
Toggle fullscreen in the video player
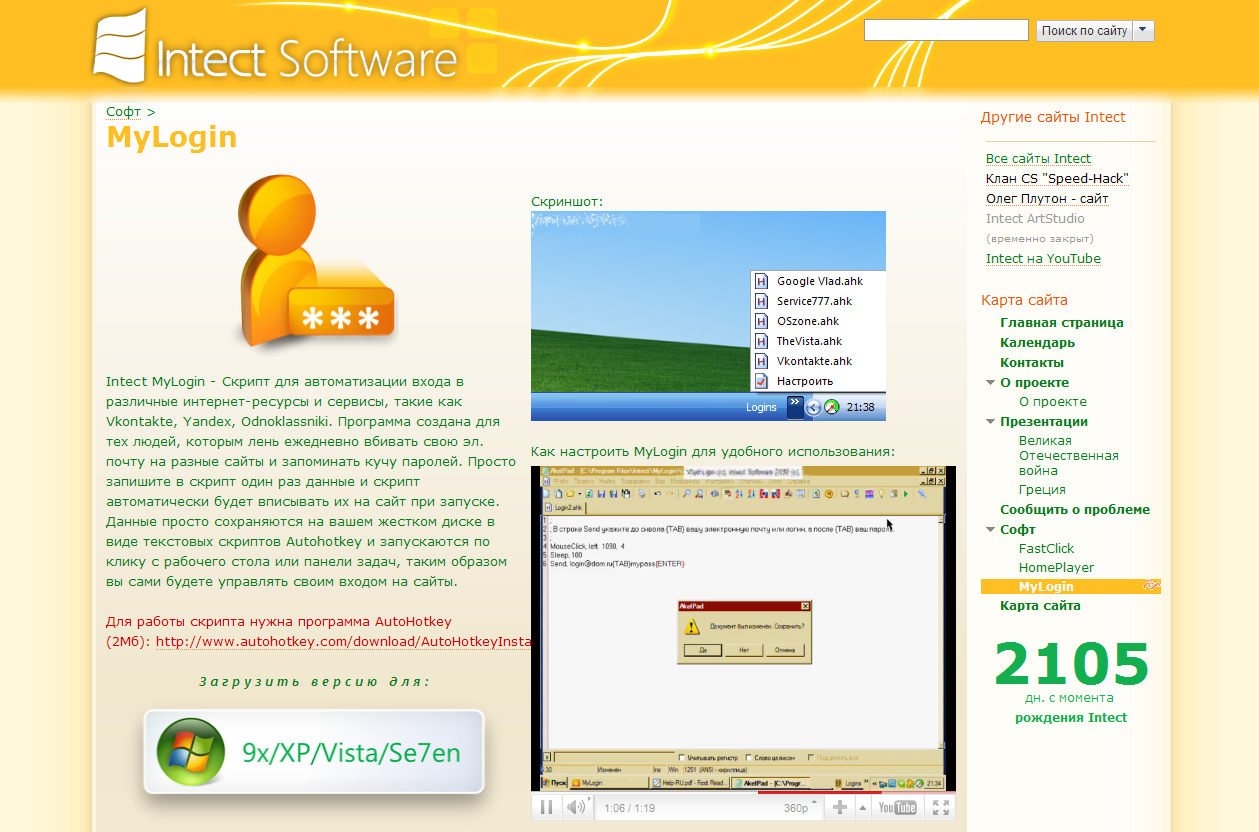941,807
